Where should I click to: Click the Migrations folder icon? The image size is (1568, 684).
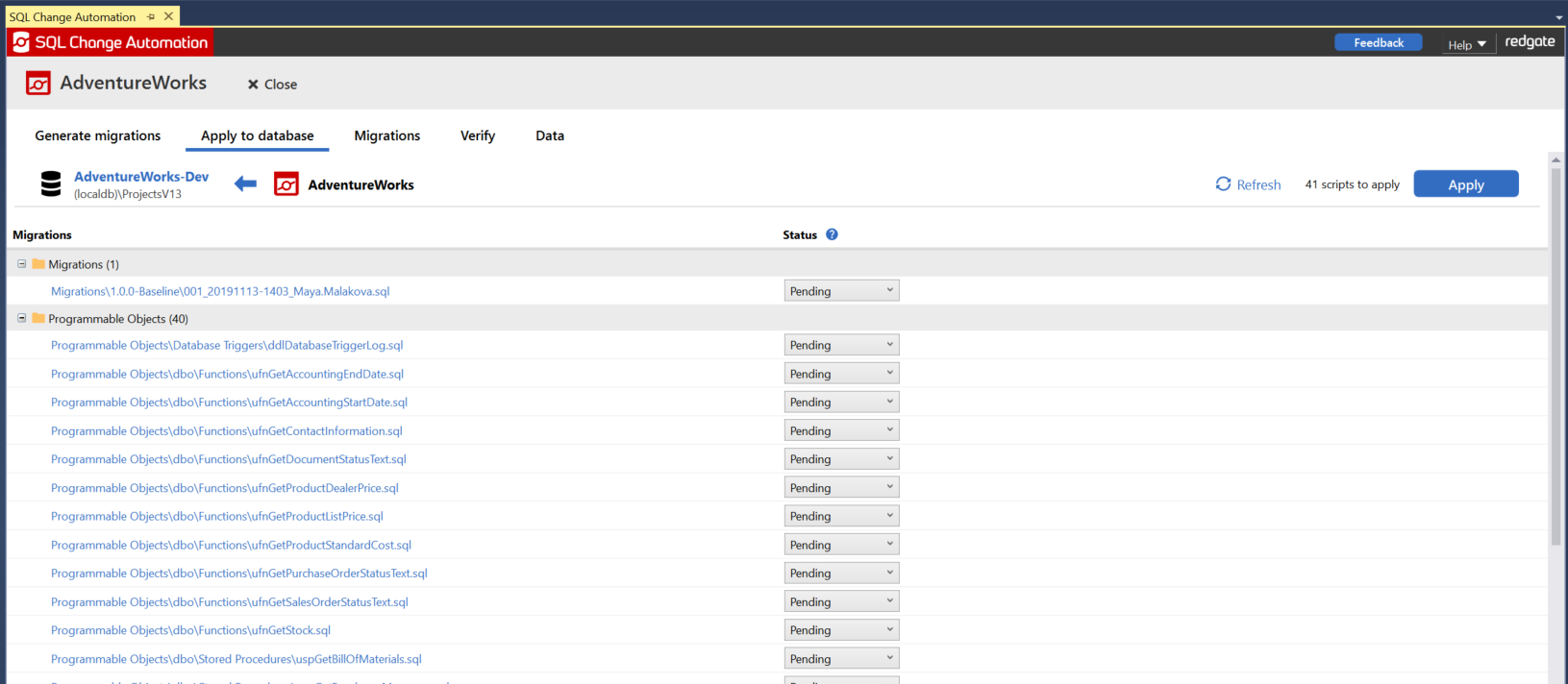tap(38, 264)
